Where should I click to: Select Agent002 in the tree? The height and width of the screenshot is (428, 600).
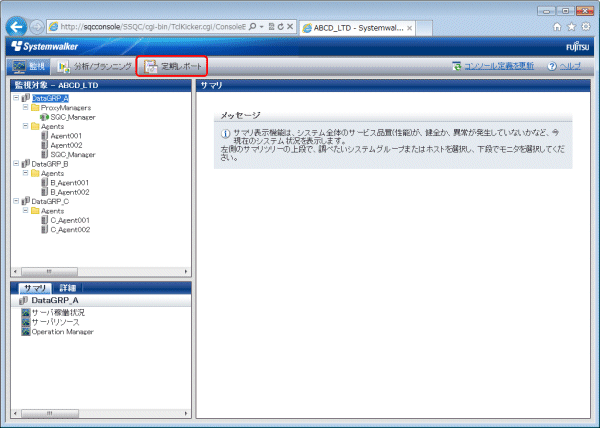click(x=67, y=145)
